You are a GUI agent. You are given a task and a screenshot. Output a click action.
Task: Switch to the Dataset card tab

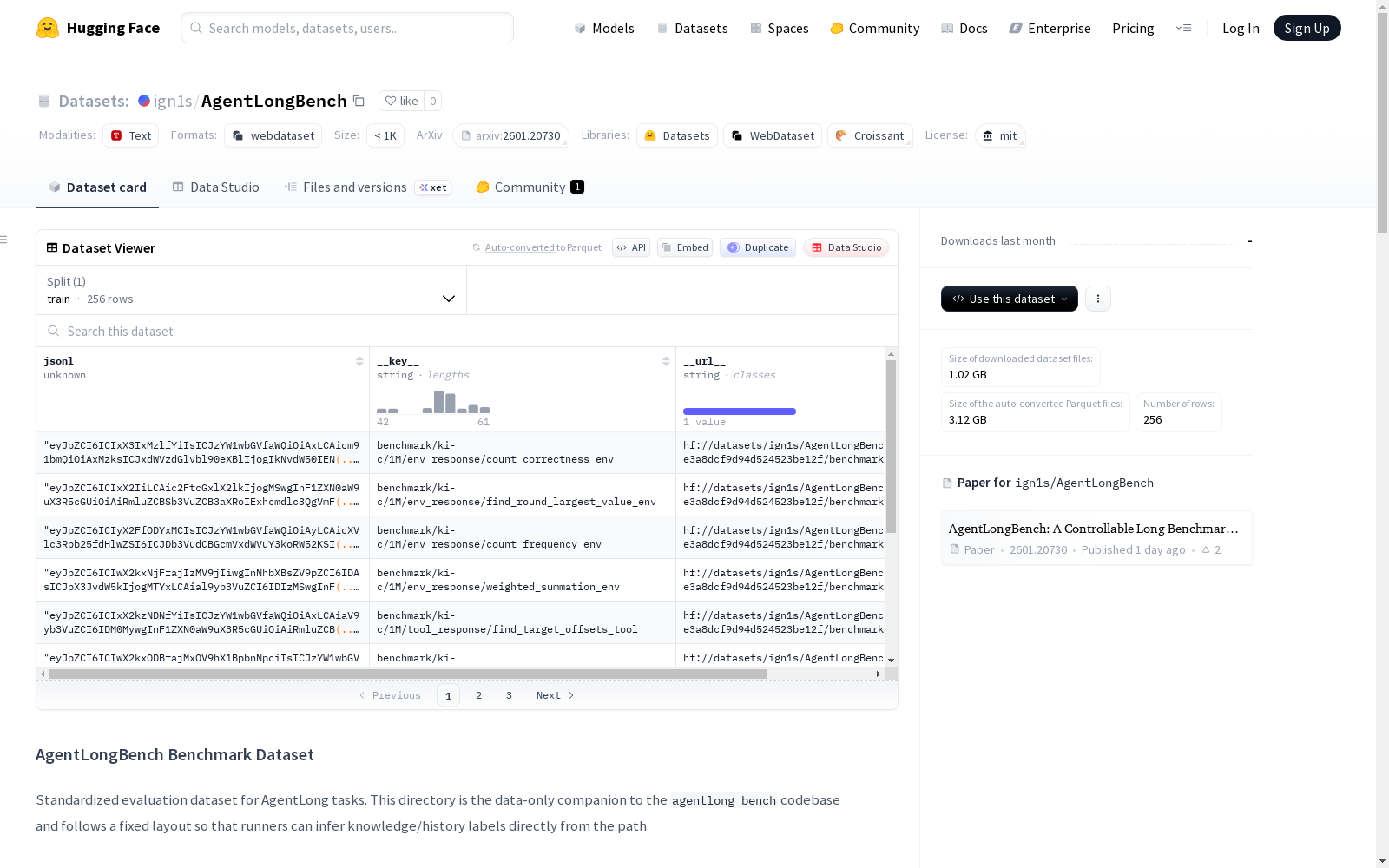coord(97,187)
